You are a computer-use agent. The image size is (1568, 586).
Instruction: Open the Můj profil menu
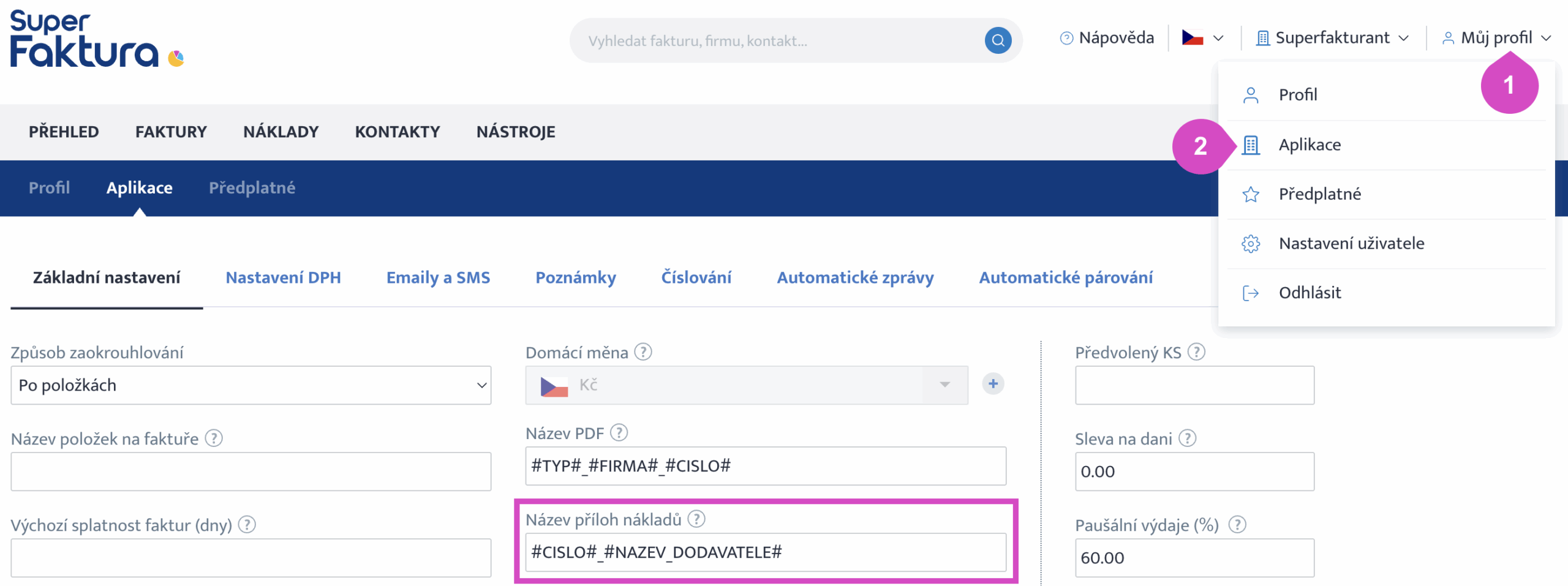[1496, 38]
